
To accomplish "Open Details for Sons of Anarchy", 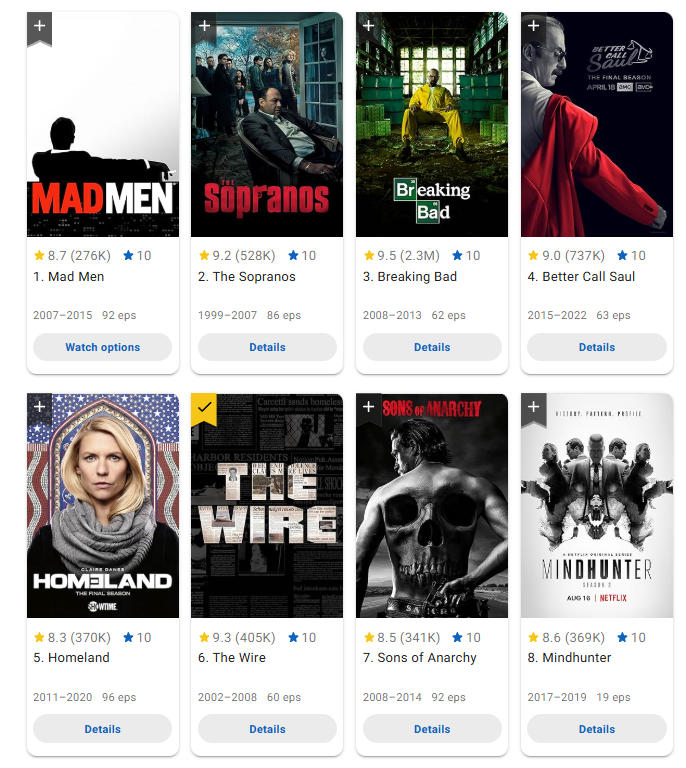I will pos(432,729).
